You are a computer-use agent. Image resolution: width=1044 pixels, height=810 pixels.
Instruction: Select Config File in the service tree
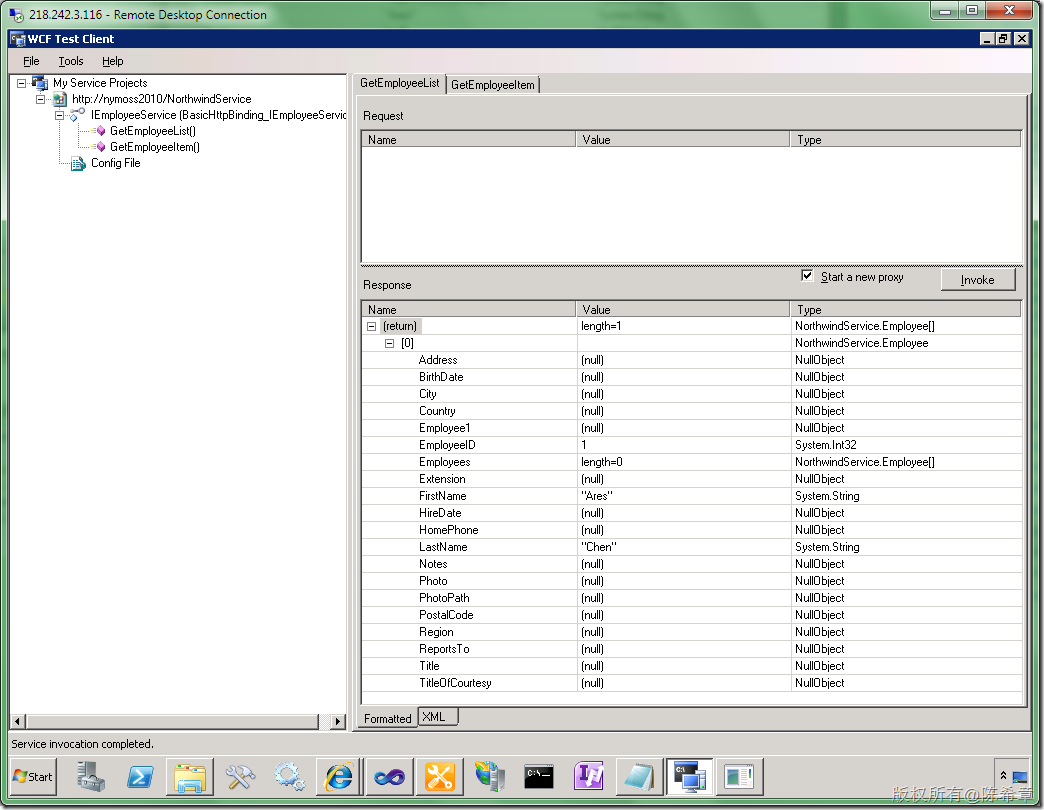pyautogui.click(x=116, y=163)
